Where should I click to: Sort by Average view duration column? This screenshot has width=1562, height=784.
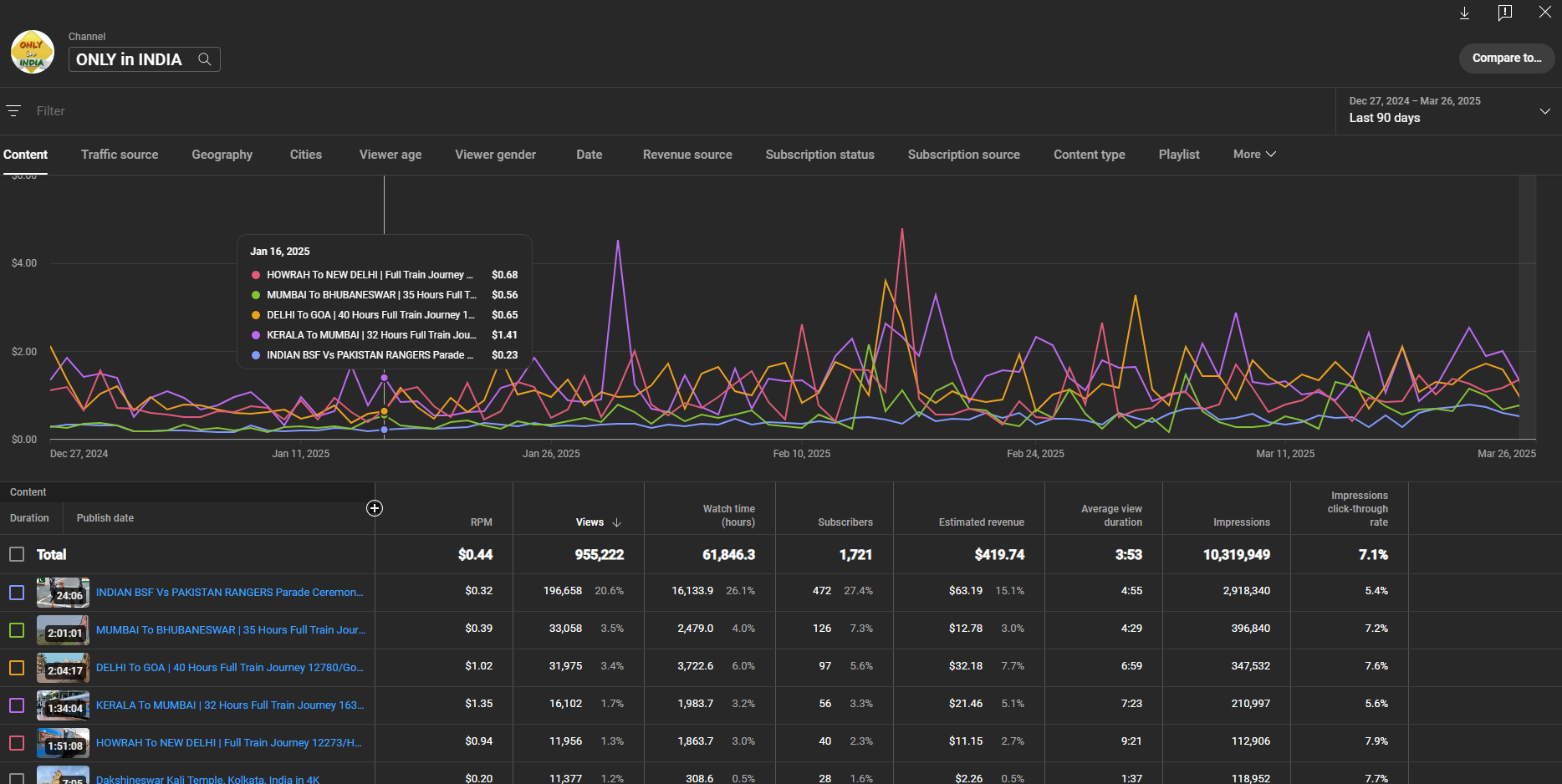click(1111, 516)
